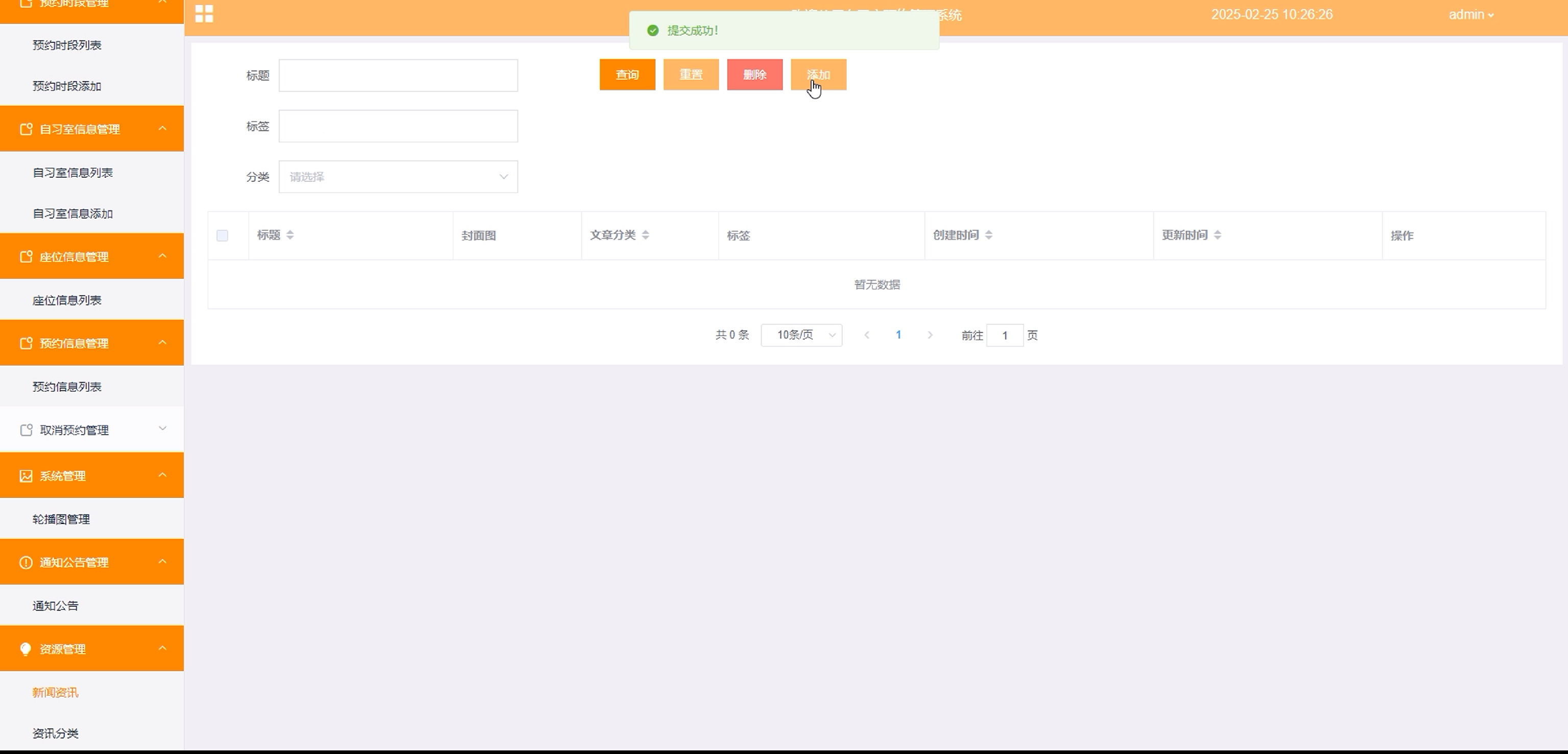Click the 座位信息管理 sidebar icon
Image resolution: width=1568 pixels, height=754 pixels.
(x=26, y=257)
